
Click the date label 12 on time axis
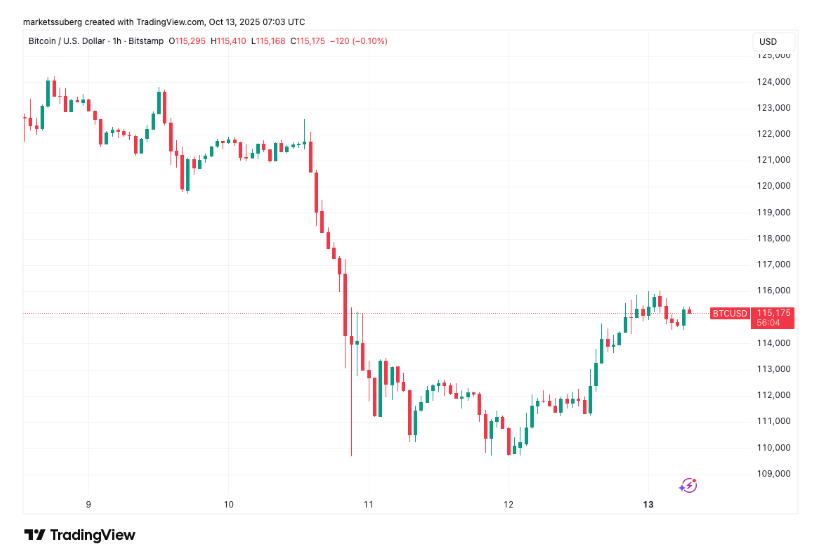click(508, 504)
